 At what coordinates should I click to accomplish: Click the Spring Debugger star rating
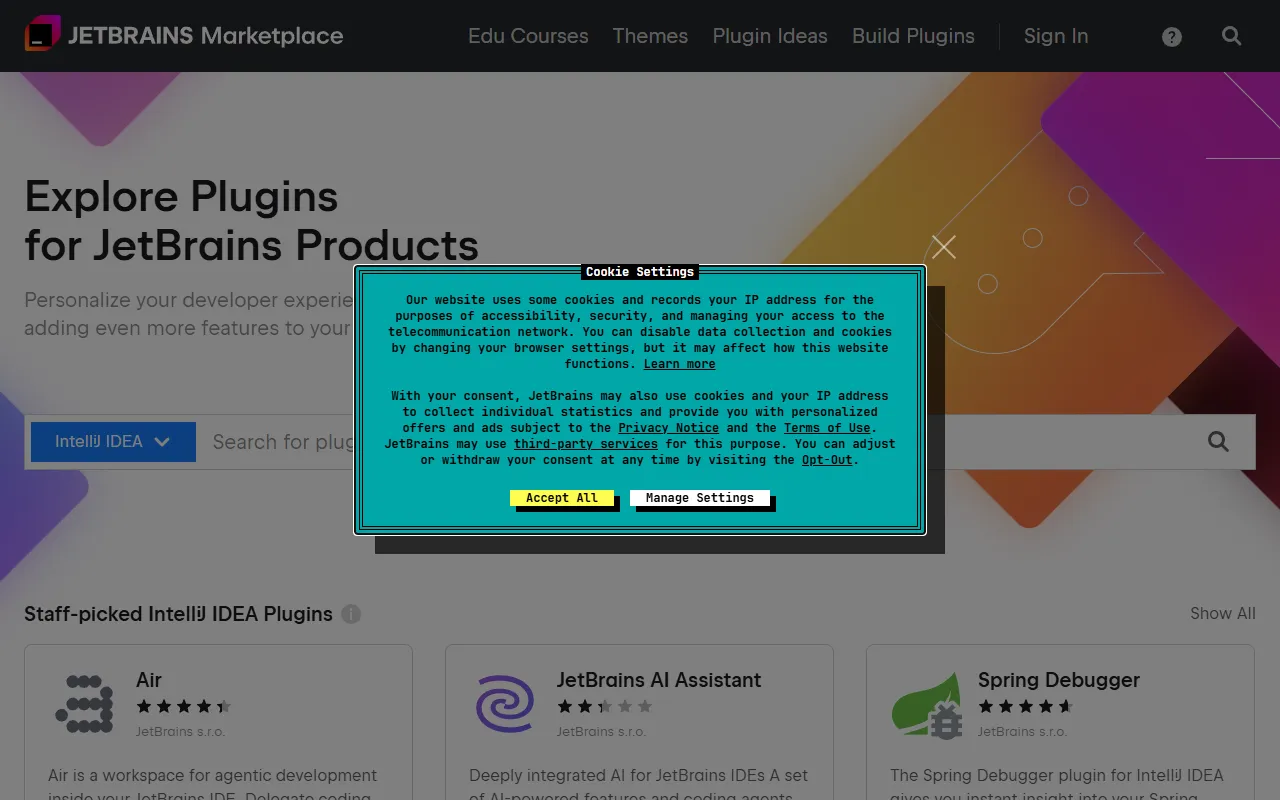pos(1025,706)
